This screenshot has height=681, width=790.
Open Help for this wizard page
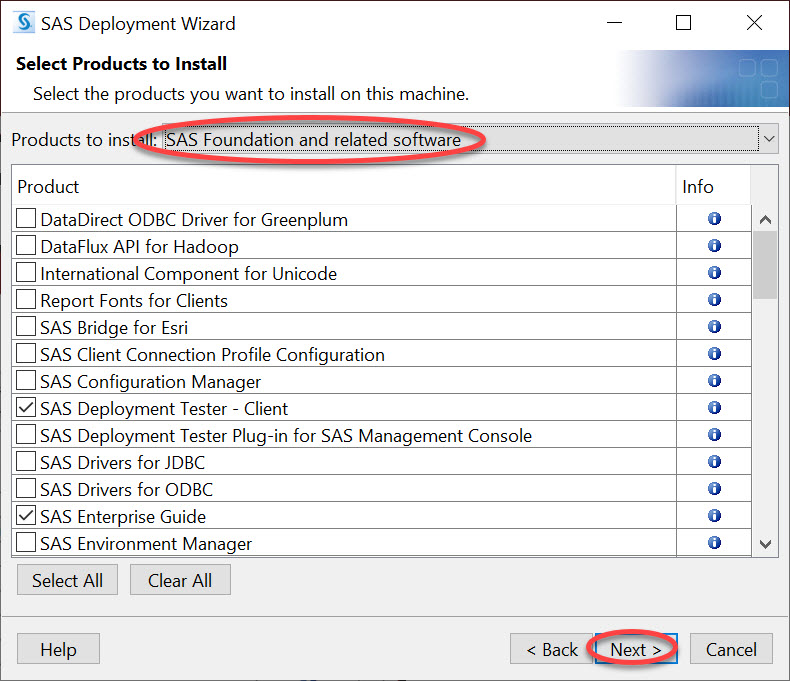pyautogui.click(x=58, y=649)
